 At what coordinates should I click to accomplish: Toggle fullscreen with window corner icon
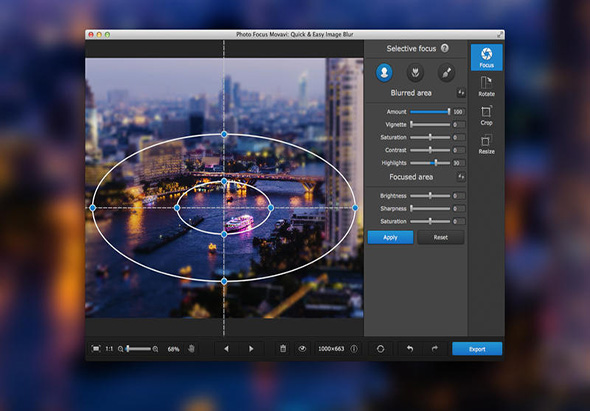point(500,35)
